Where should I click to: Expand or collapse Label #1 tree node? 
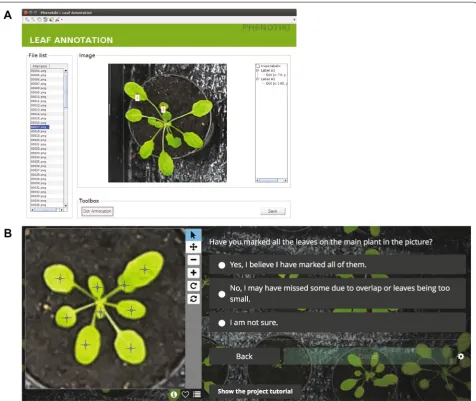coord(257,70)
